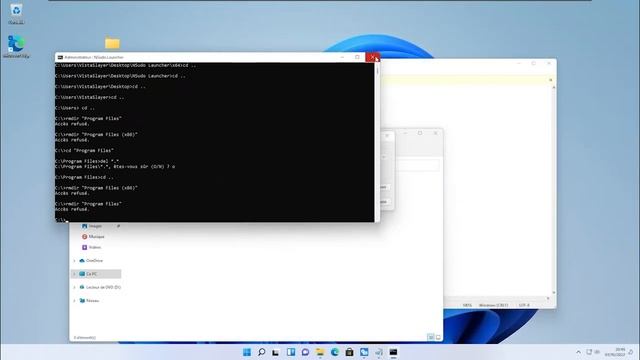Screen dimensions: 640x360
Task: Click the command prompt title bar icon
Action: coord(60,57)
